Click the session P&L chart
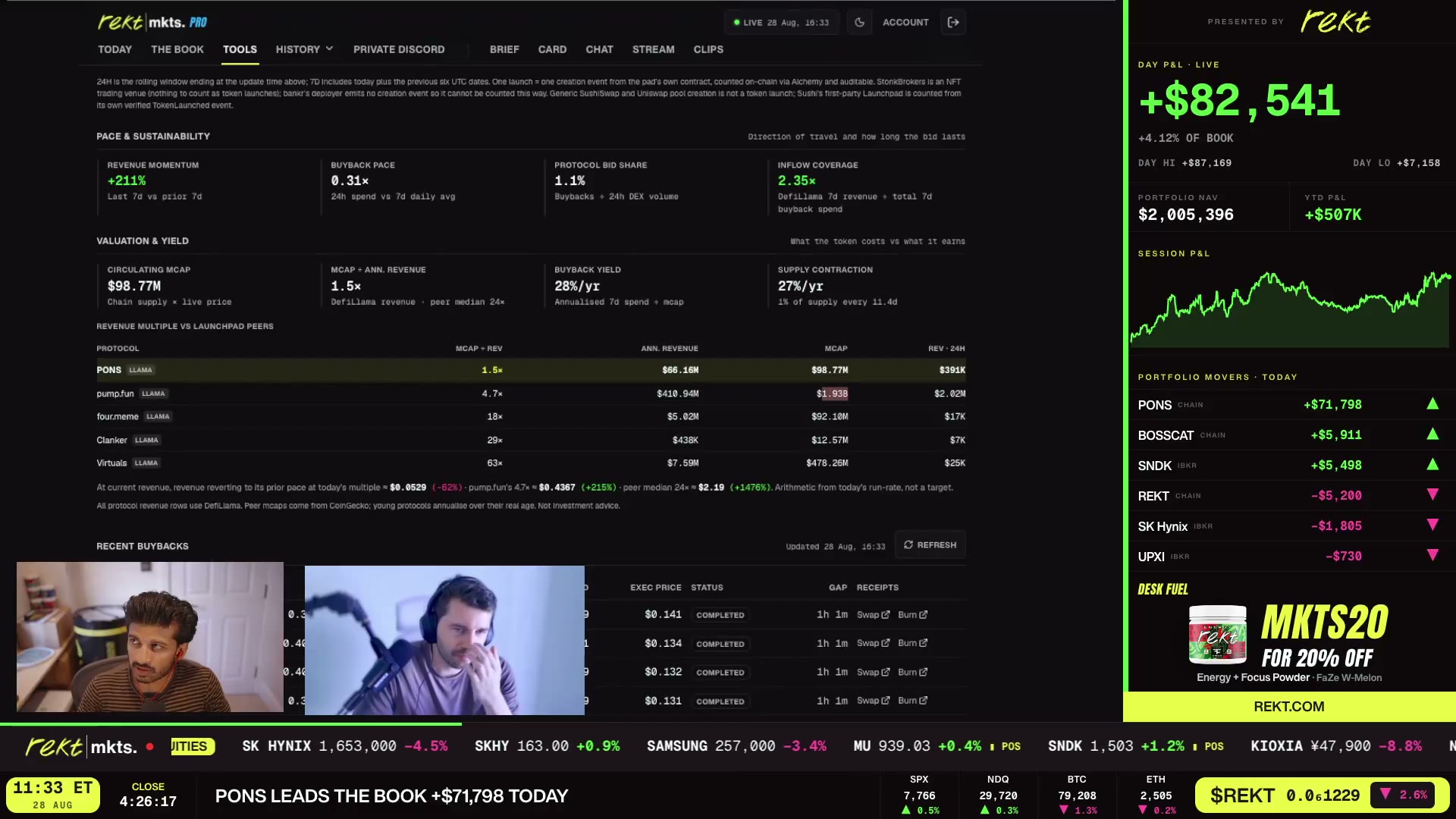 (1289, 308)
